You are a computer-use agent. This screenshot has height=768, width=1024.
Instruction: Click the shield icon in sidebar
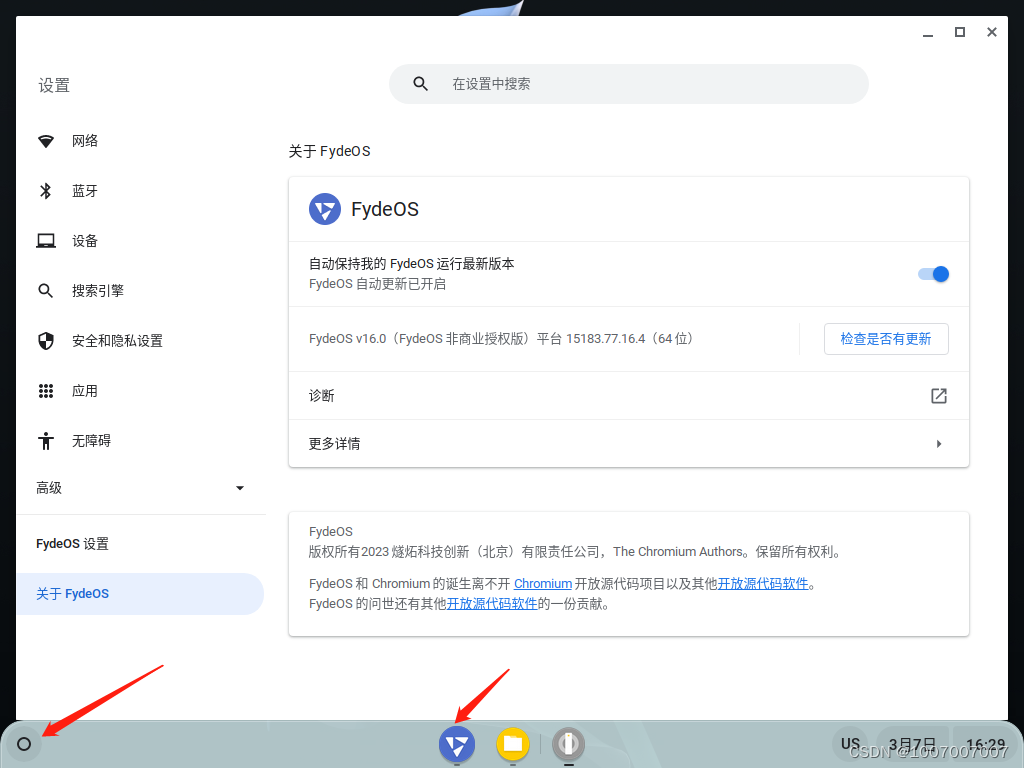click(46, 341)
